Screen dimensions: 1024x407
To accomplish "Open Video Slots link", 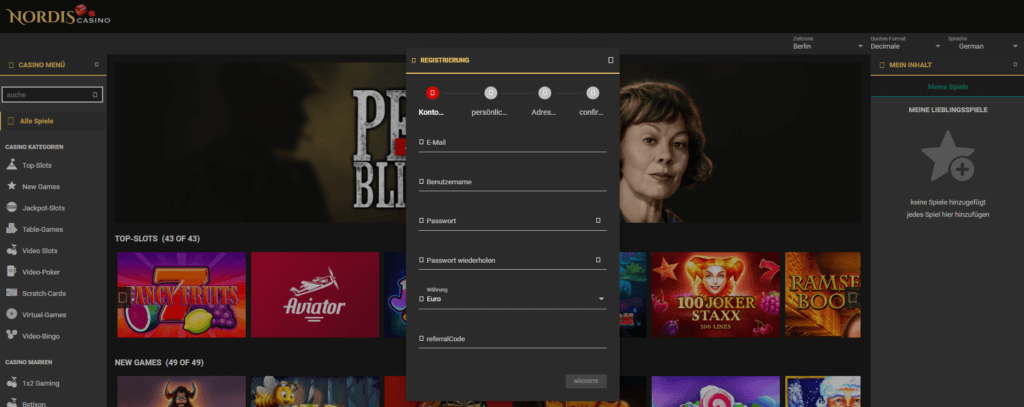I will click(x=40, y=251).
